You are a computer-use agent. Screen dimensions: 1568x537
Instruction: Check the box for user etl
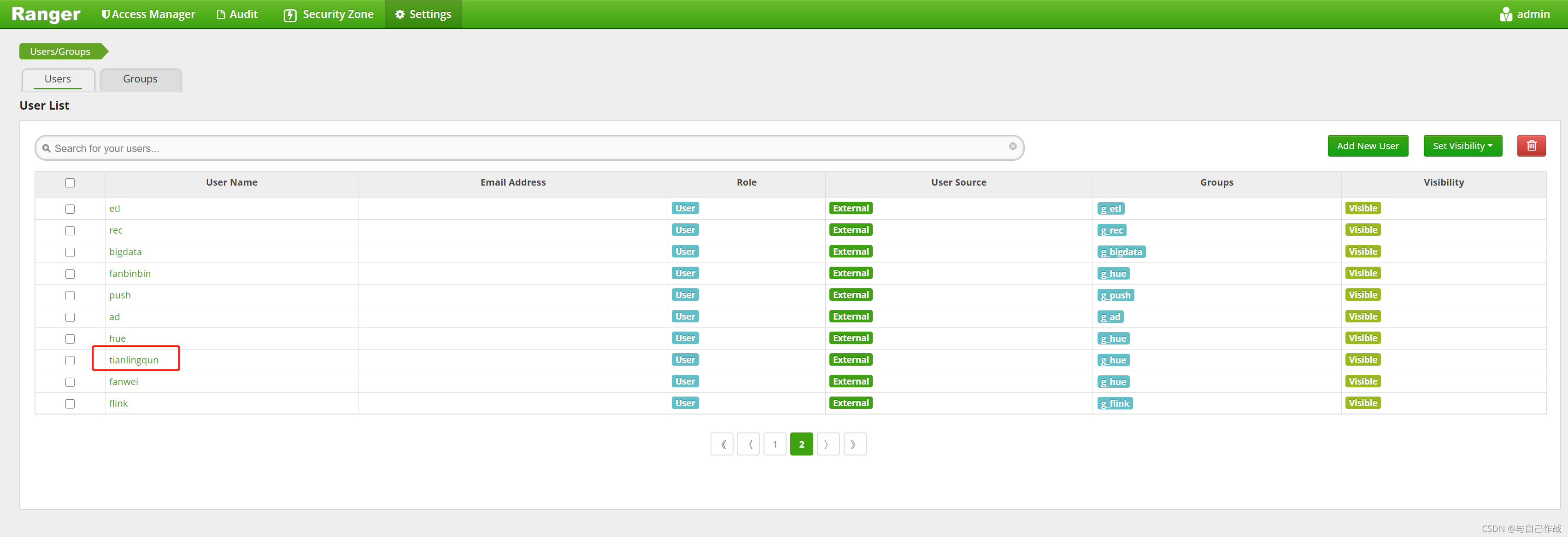(70, 209)
